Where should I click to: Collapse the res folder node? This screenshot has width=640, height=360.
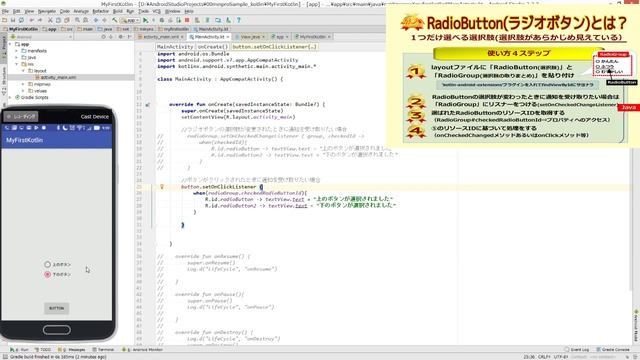(x=17, y=64)
